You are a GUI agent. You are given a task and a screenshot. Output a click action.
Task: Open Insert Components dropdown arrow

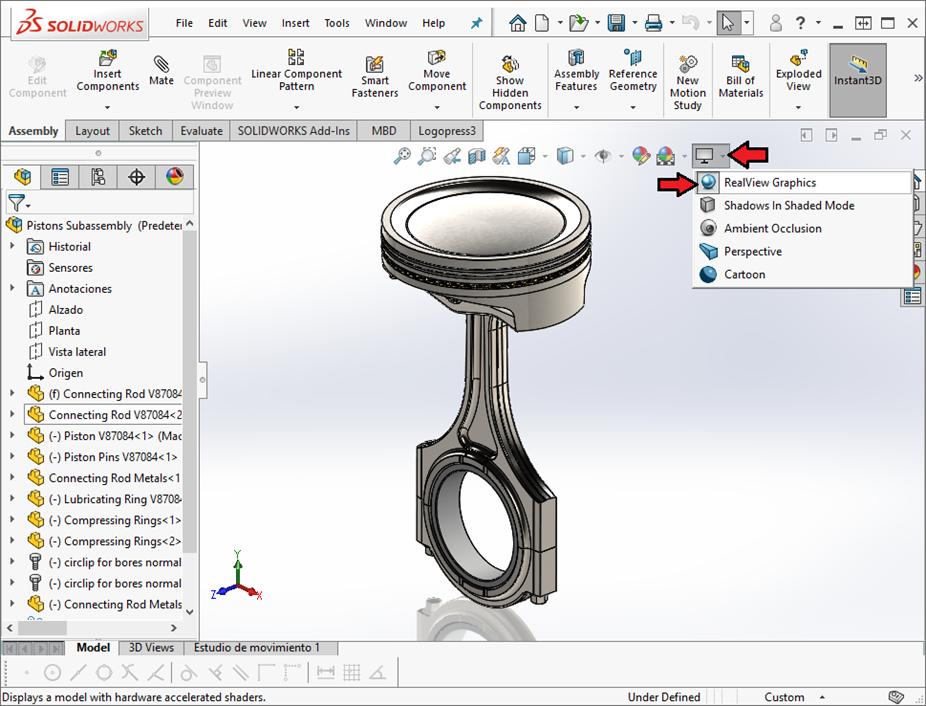point(107,108)
